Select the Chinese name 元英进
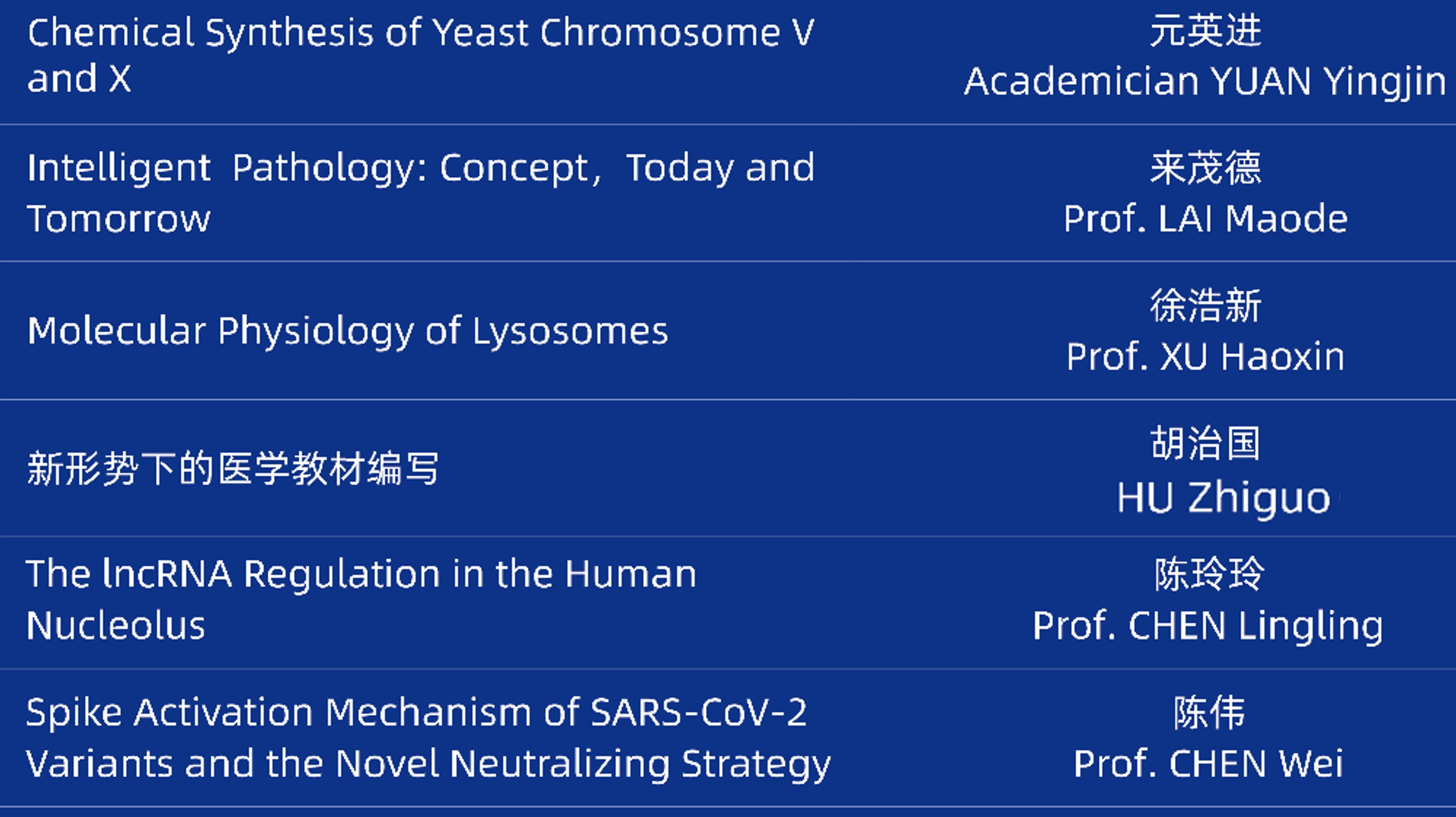 (x=1205, y=31)
